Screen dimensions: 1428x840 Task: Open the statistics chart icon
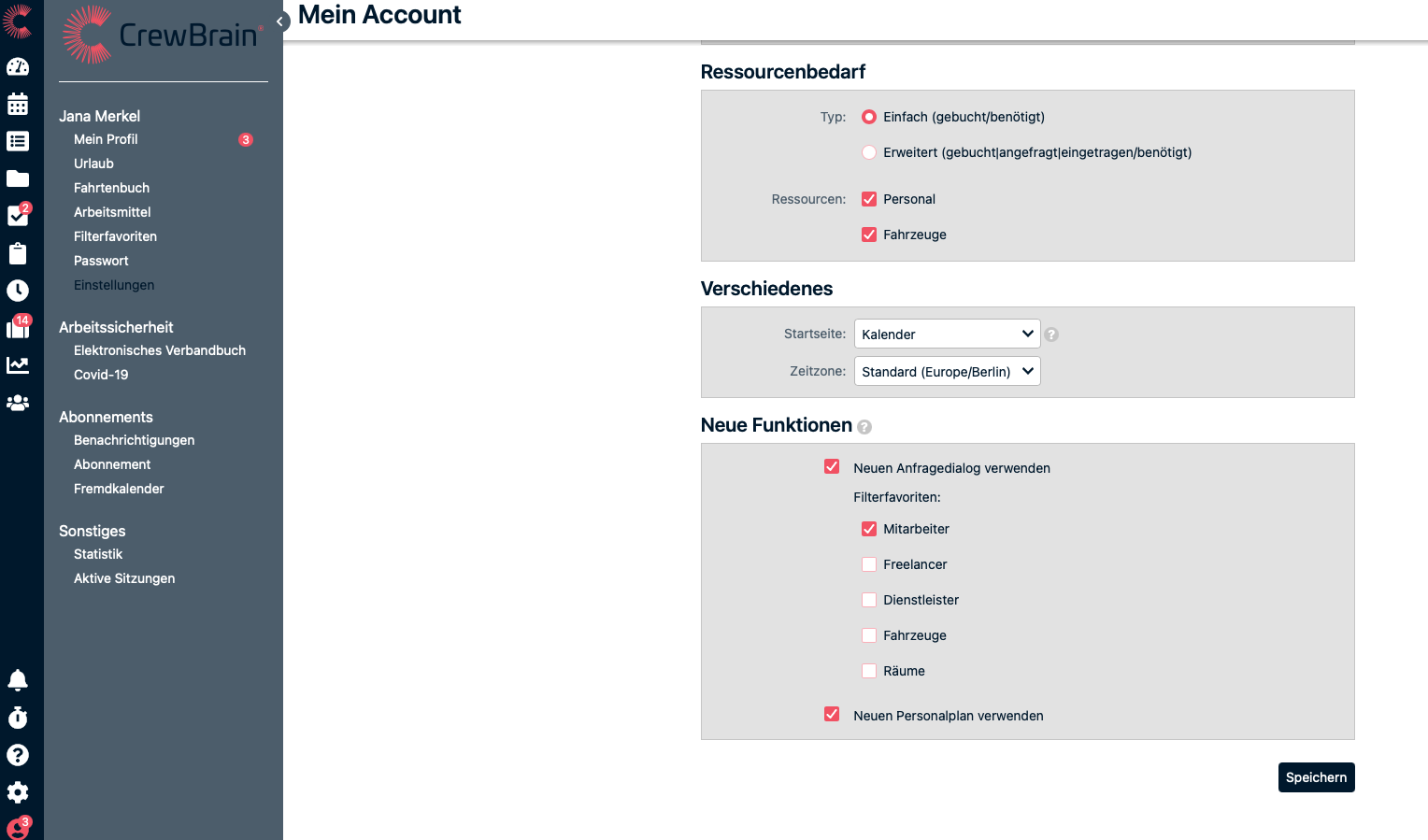pyautogui.click(x=18, y=365)
